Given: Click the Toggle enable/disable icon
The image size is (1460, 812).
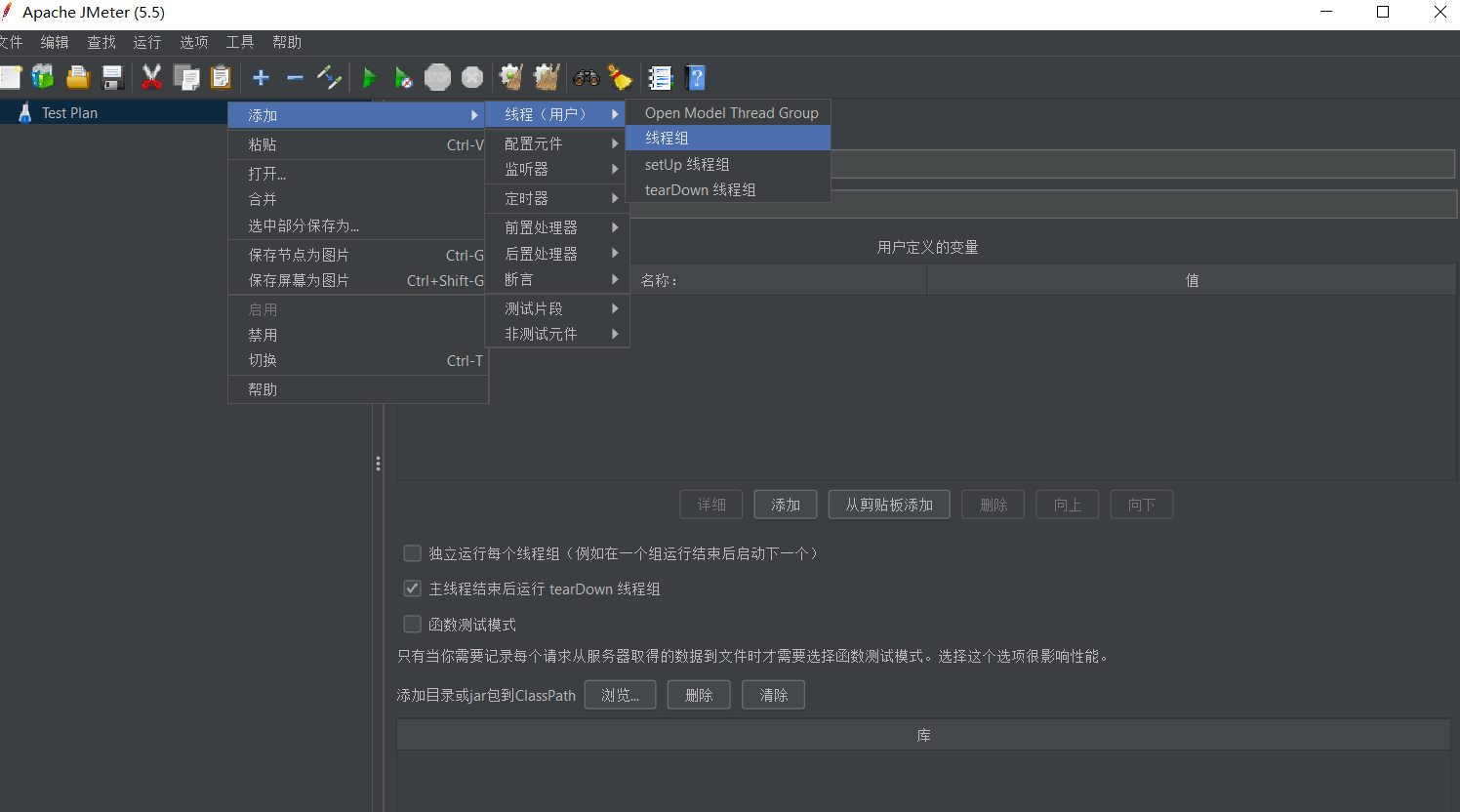Looking at the screenshot, I should tap(329, 77).
